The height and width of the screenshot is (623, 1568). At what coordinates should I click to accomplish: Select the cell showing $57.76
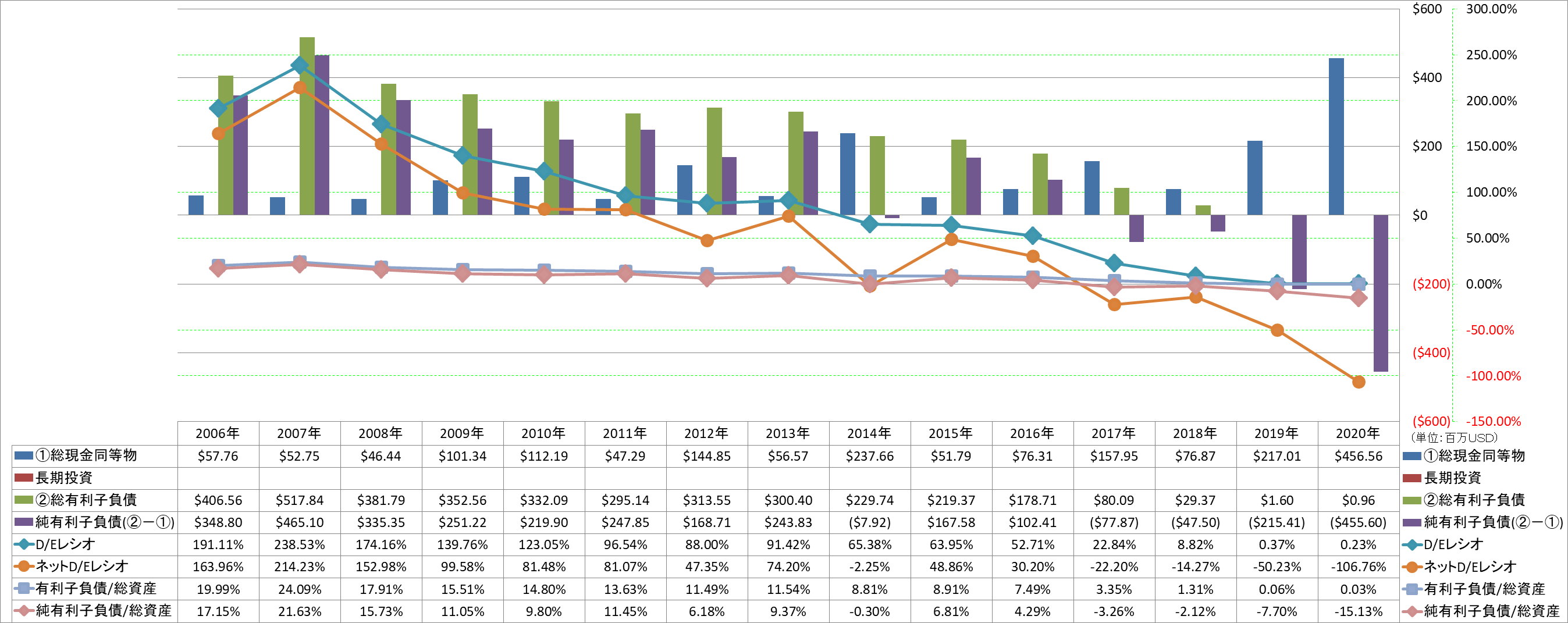point(218,455)
